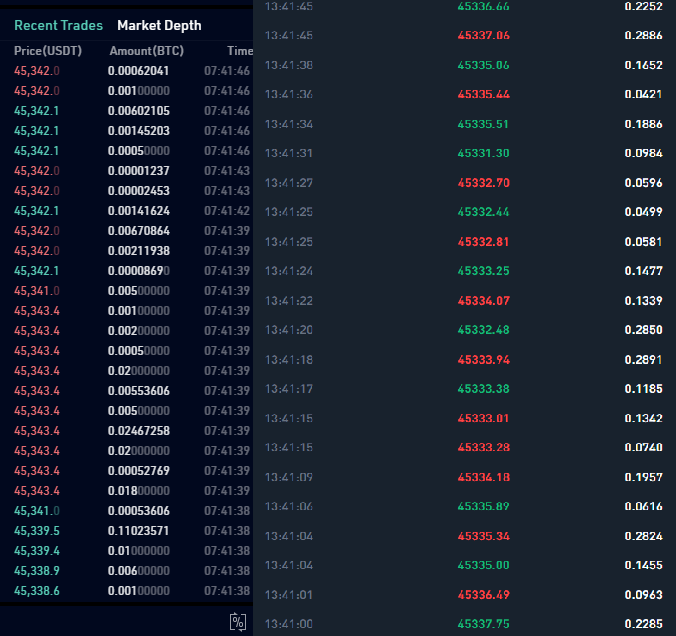Select the trade amount 0.00062041
676x636 pixels.
tap(138, 71)
